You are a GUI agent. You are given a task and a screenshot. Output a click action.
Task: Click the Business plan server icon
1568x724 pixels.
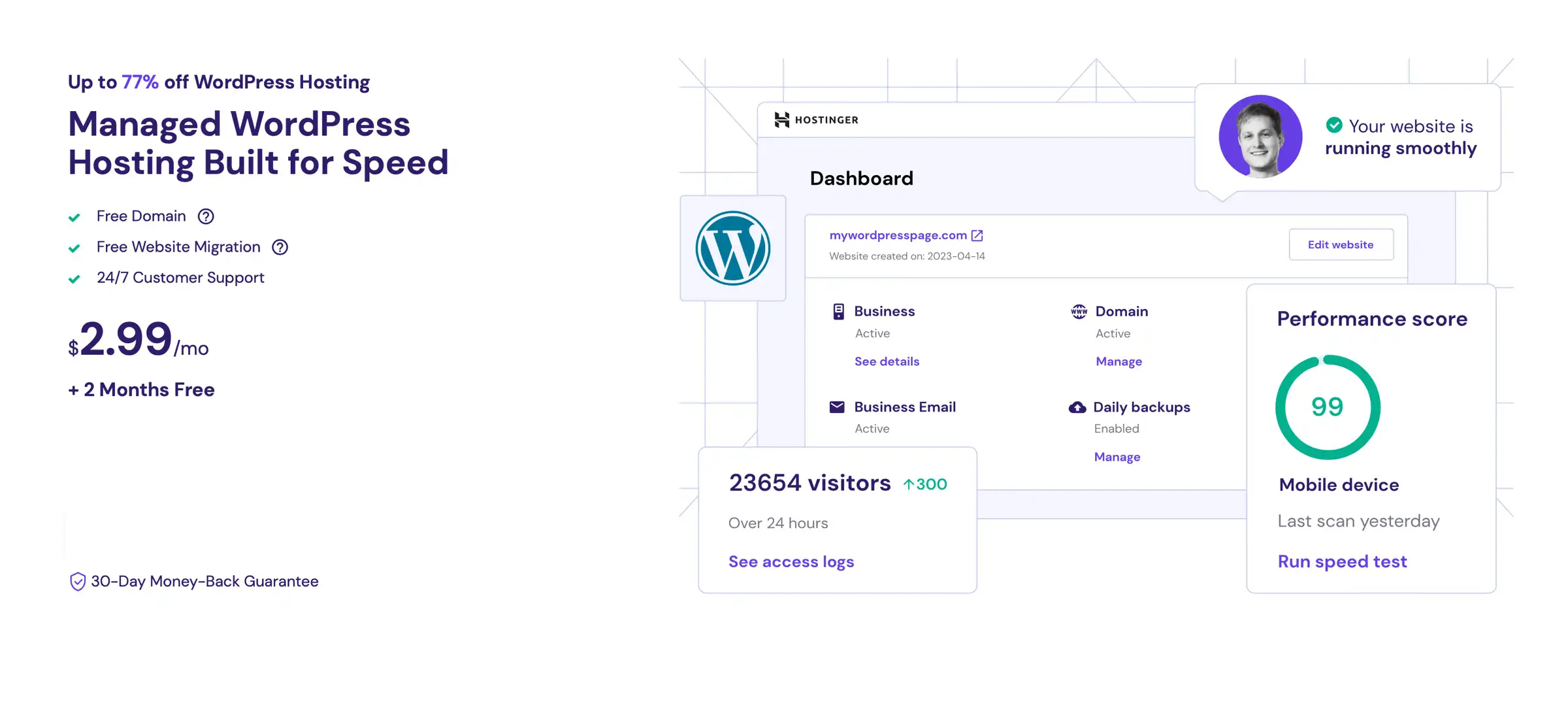(x=838, y=312)
